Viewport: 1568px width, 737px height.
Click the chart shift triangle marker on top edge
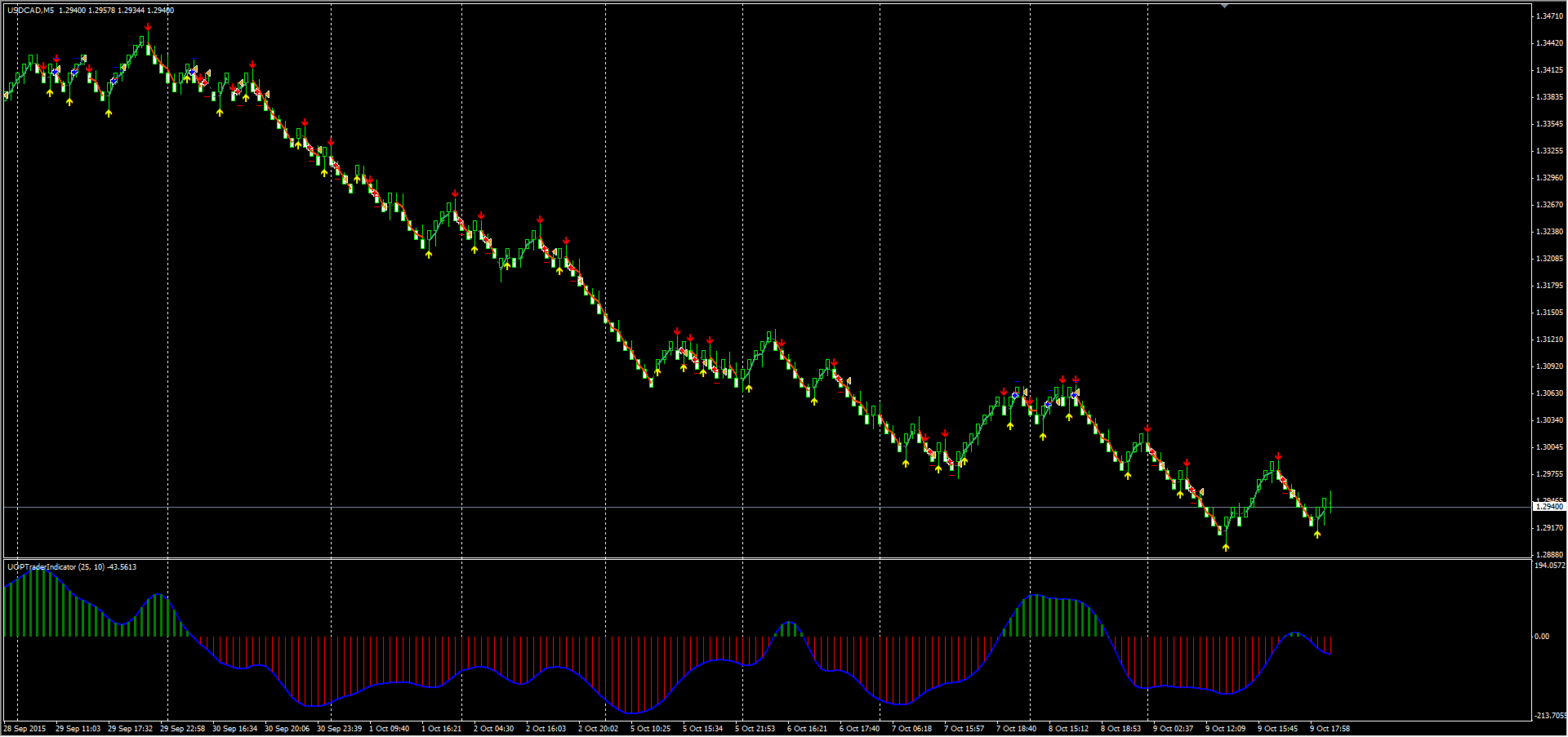[x=1224, y=6]
